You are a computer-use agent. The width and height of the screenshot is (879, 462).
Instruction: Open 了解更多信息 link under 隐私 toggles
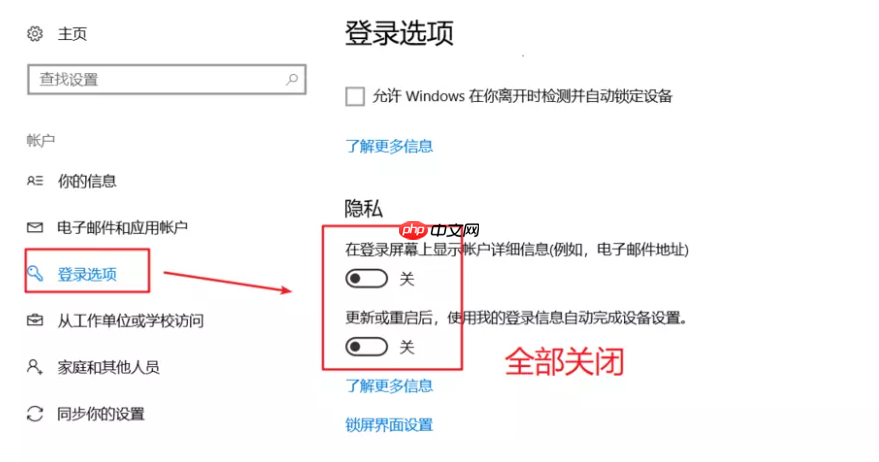389,386
